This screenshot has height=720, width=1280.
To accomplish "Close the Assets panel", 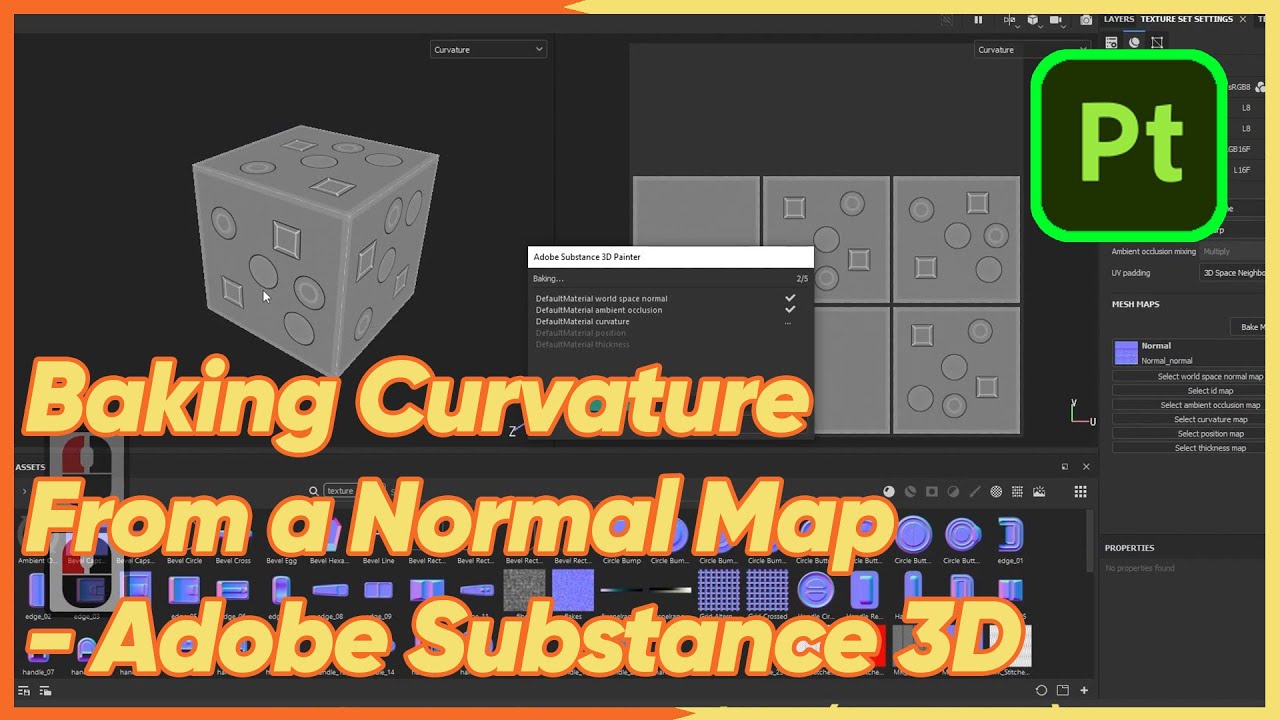I will 1086,467.
